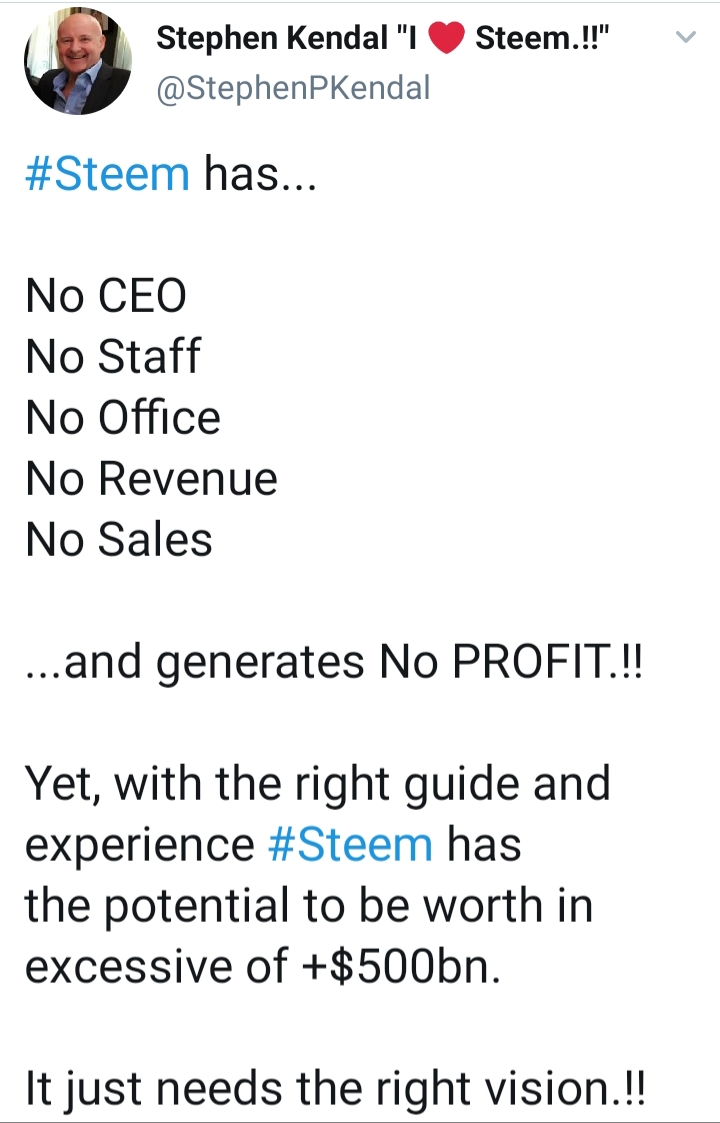Expand the tweet options chevron
This screenshot has width=720, height=1123.
686,37
